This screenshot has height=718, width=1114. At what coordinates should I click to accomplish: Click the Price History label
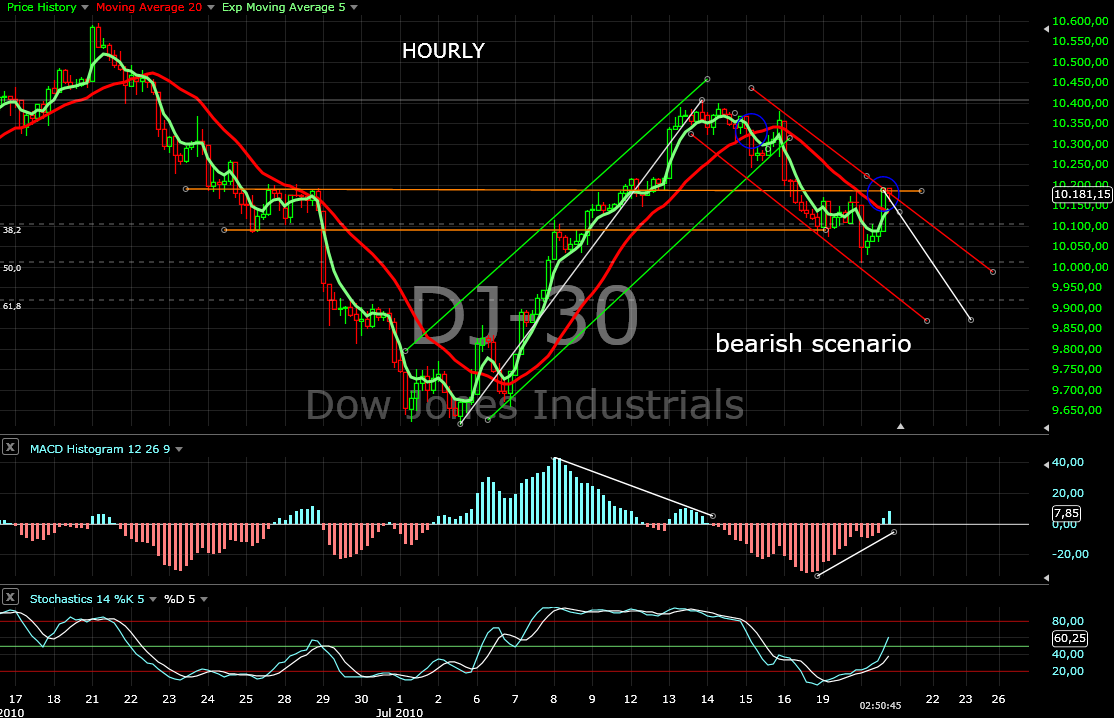click(42, 7)
